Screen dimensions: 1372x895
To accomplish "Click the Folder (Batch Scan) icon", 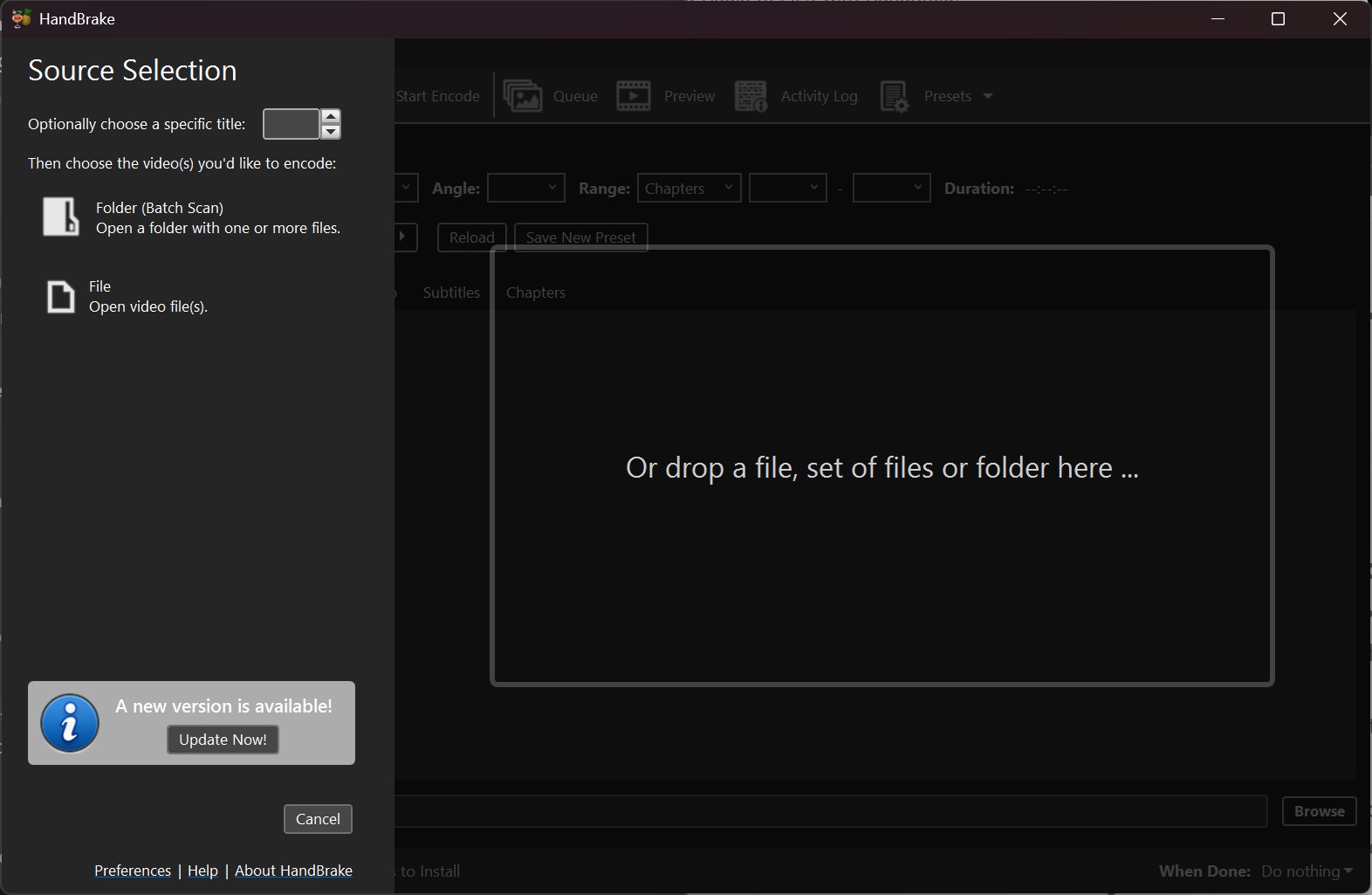I will point(61,217).
